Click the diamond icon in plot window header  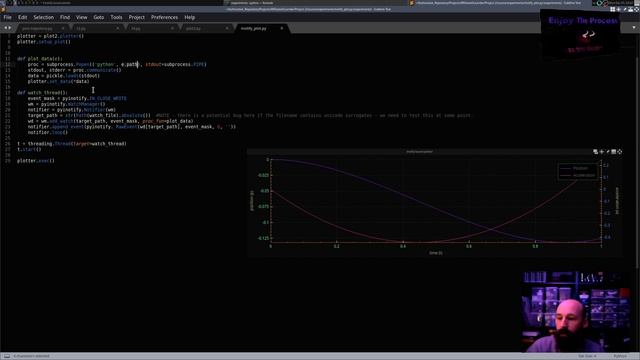click(620, 151)
